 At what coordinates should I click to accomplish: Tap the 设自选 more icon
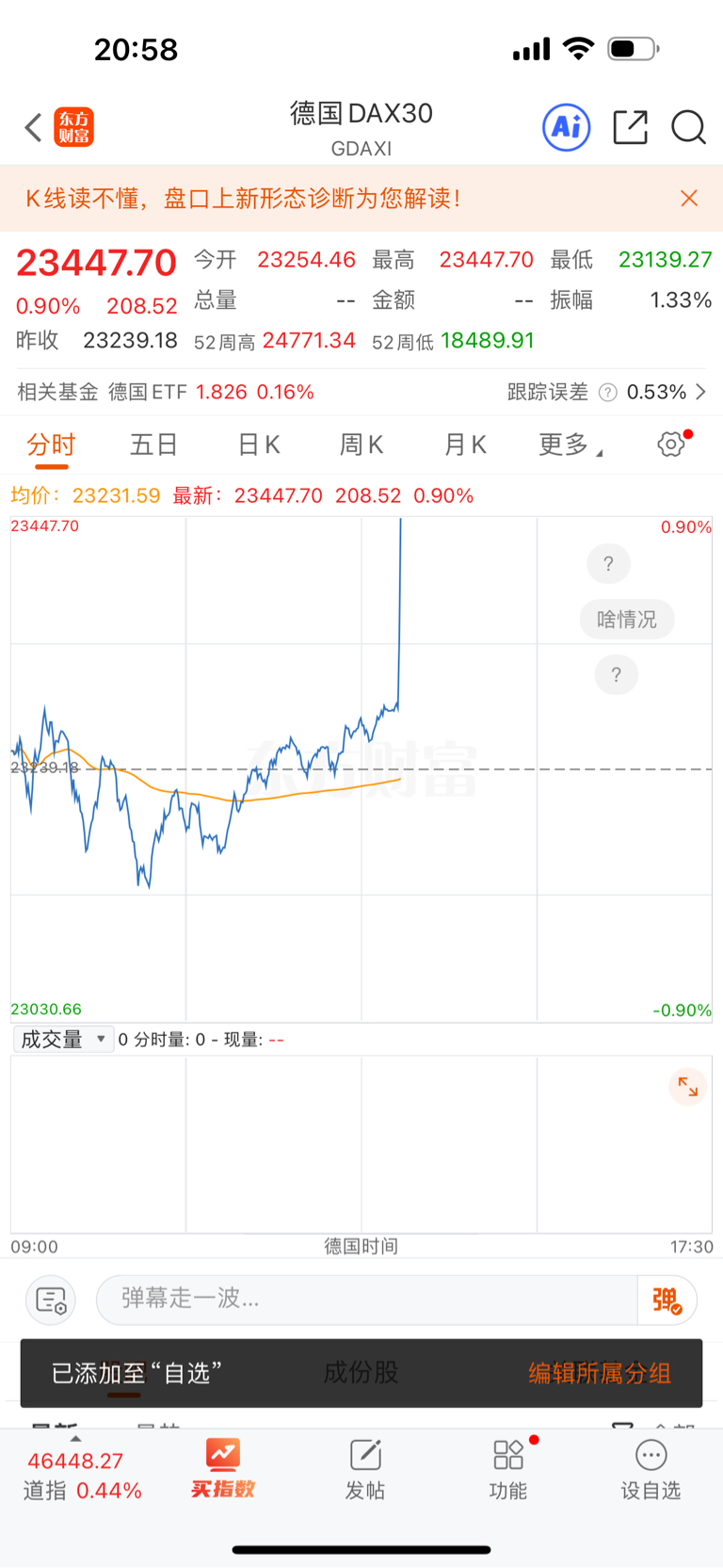tap(651, 1467)
